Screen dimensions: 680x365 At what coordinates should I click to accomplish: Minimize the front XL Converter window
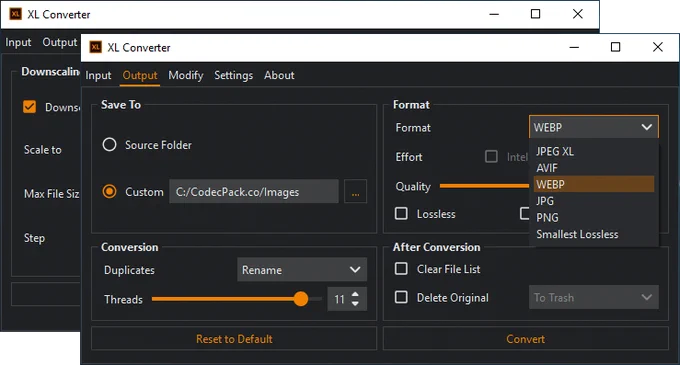point(574,47)
